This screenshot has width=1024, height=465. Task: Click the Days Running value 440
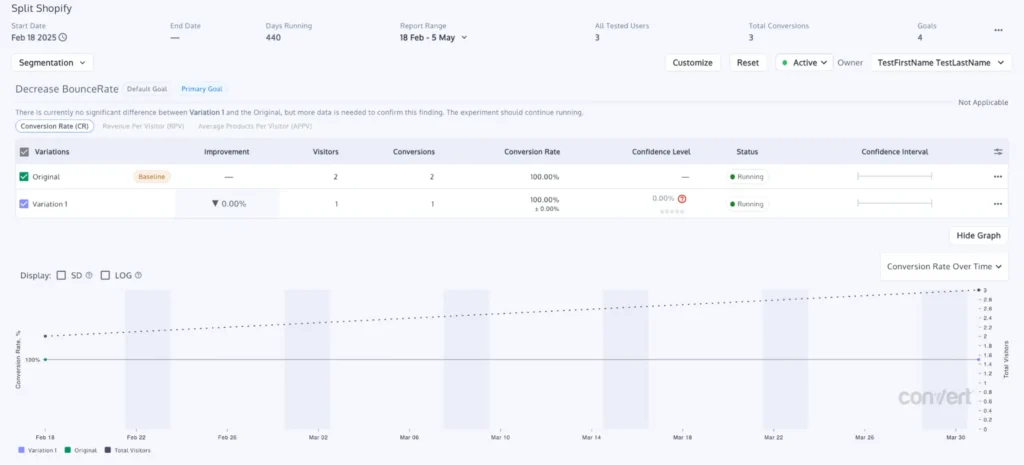(x=273, y=37)
